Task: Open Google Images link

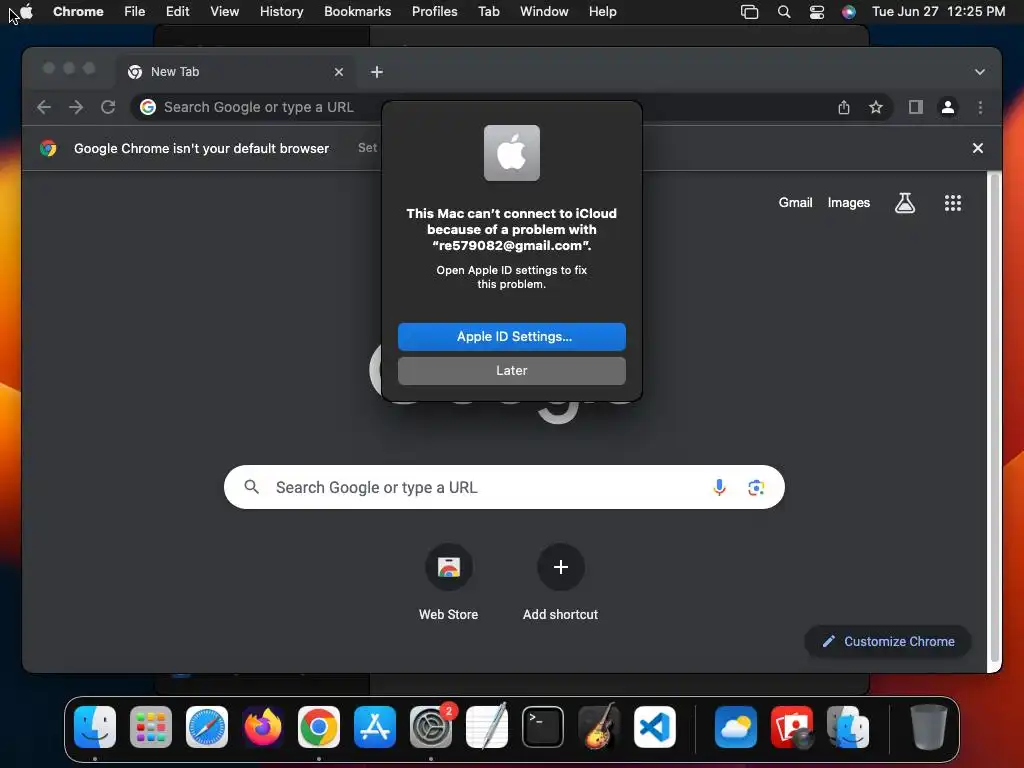Action: pos(848,202)
